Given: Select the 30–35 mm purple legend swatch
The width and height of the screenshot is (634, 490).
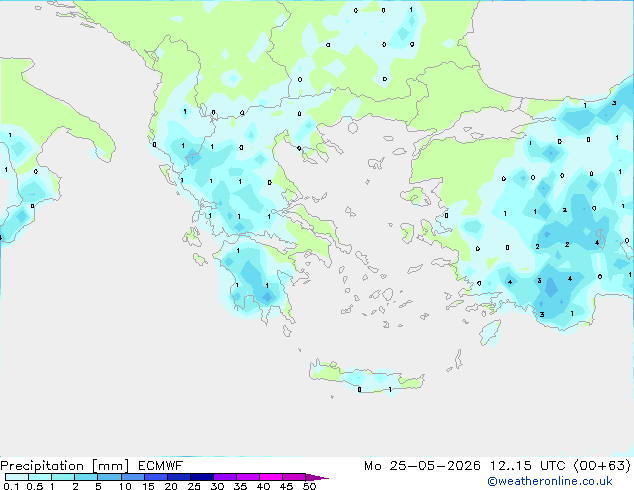Looking at the screenshot, I should pyautogui.click(x=225, y=477).
